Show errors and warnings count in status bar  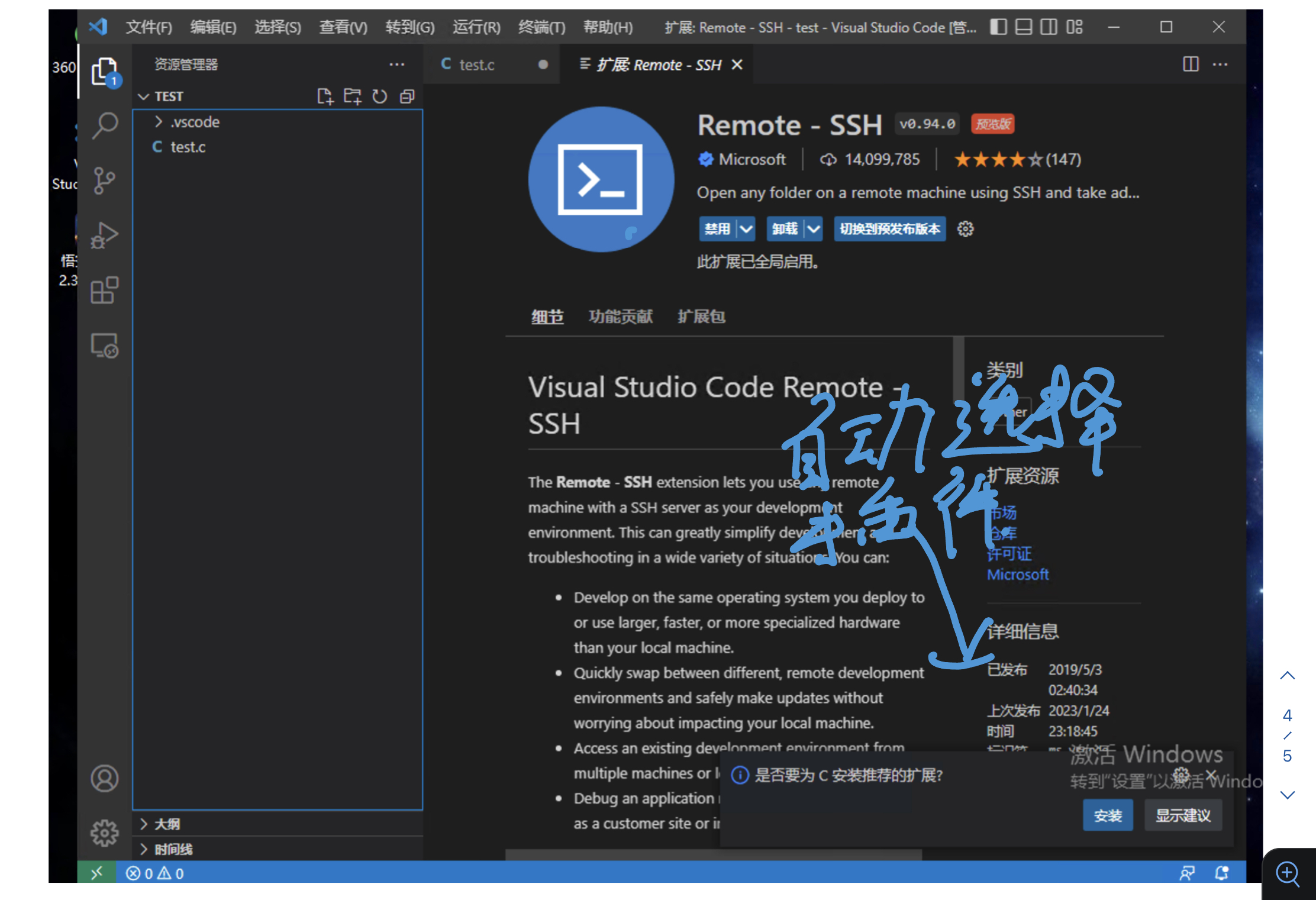point(155,873)
